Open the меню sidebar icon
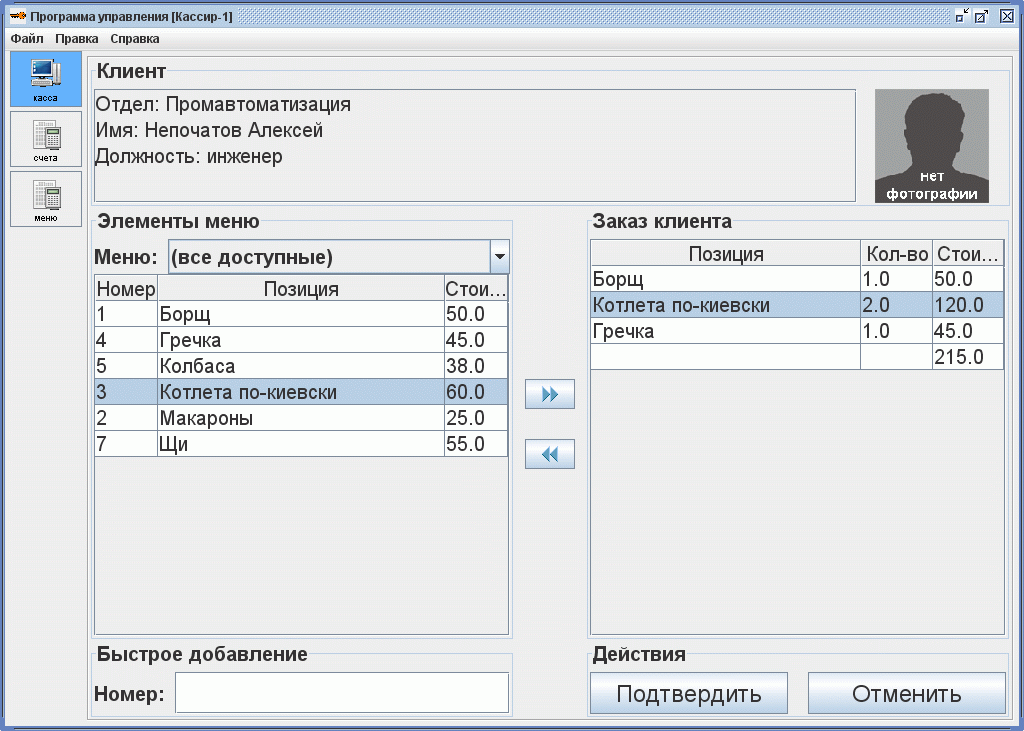 click(45, 198)
